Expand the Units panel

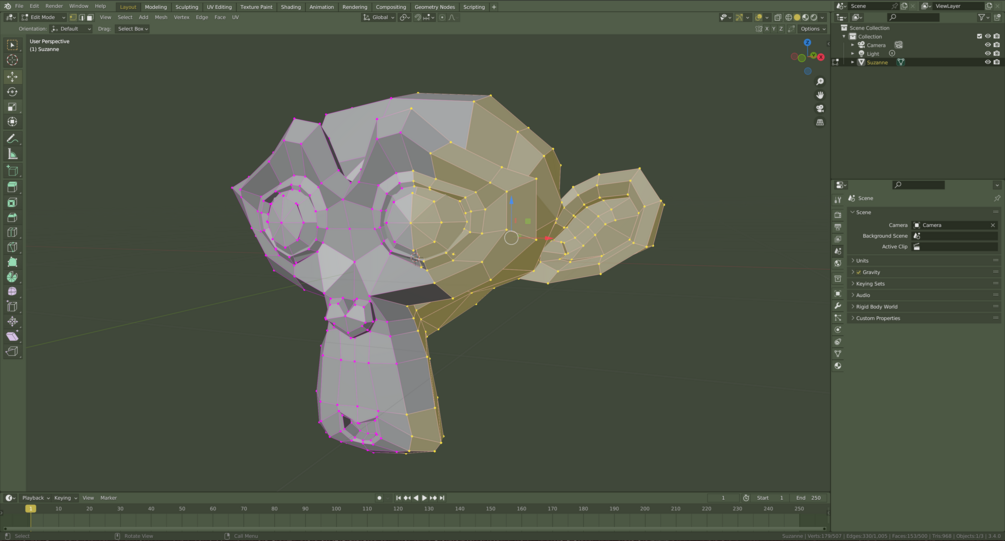923,261
